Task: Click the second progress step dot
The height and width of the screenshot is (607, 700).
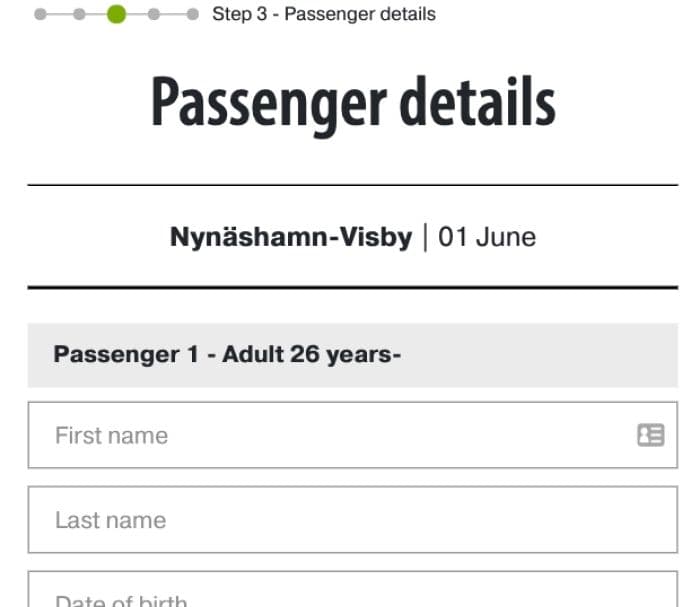Action: 78,15
